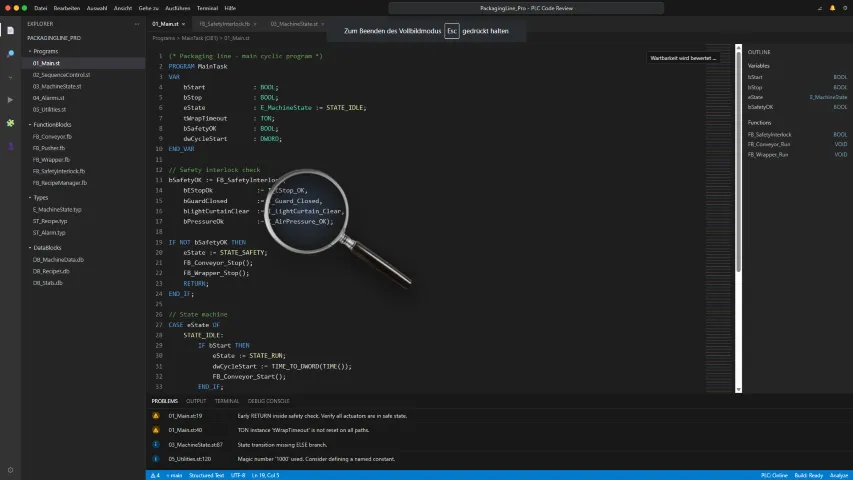Click info icon for 05_Utilities.st:120 problem
The height and width of the screenshot is (480, 853).
coord(156,459)
